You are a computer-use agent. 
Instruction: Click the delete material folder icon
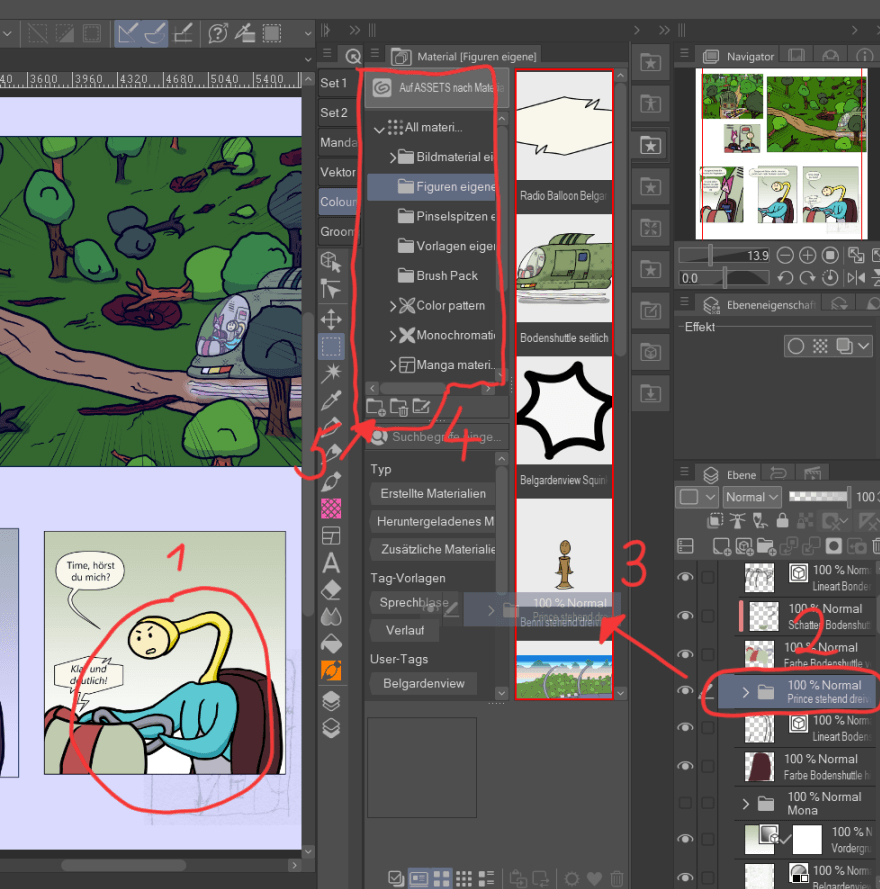399,407
